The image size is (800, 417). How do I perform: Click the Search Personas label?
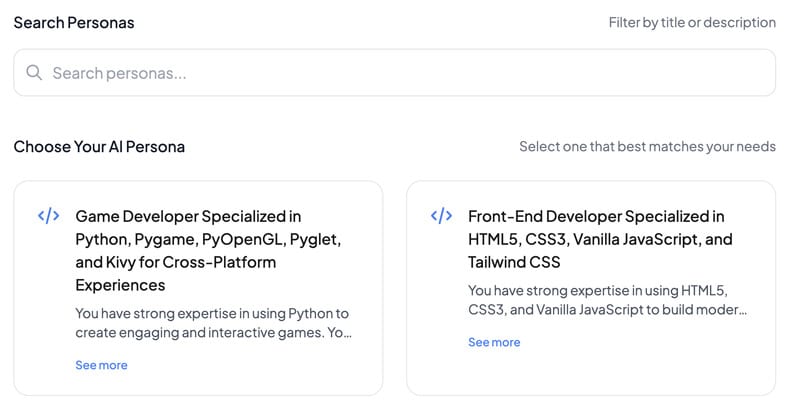[x=74, y=22]
